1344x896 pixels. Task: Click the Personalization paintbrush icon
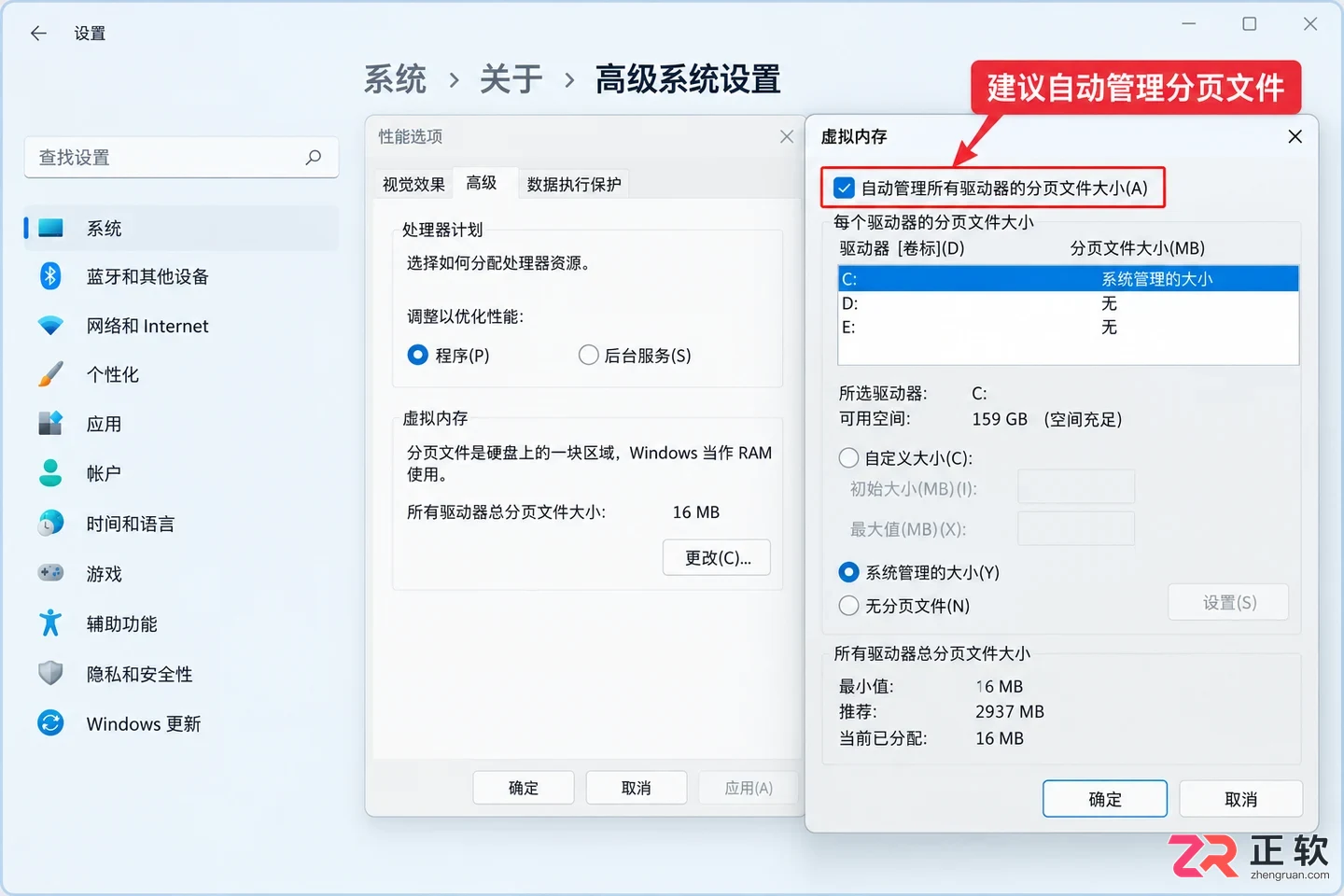coord(50,374)
